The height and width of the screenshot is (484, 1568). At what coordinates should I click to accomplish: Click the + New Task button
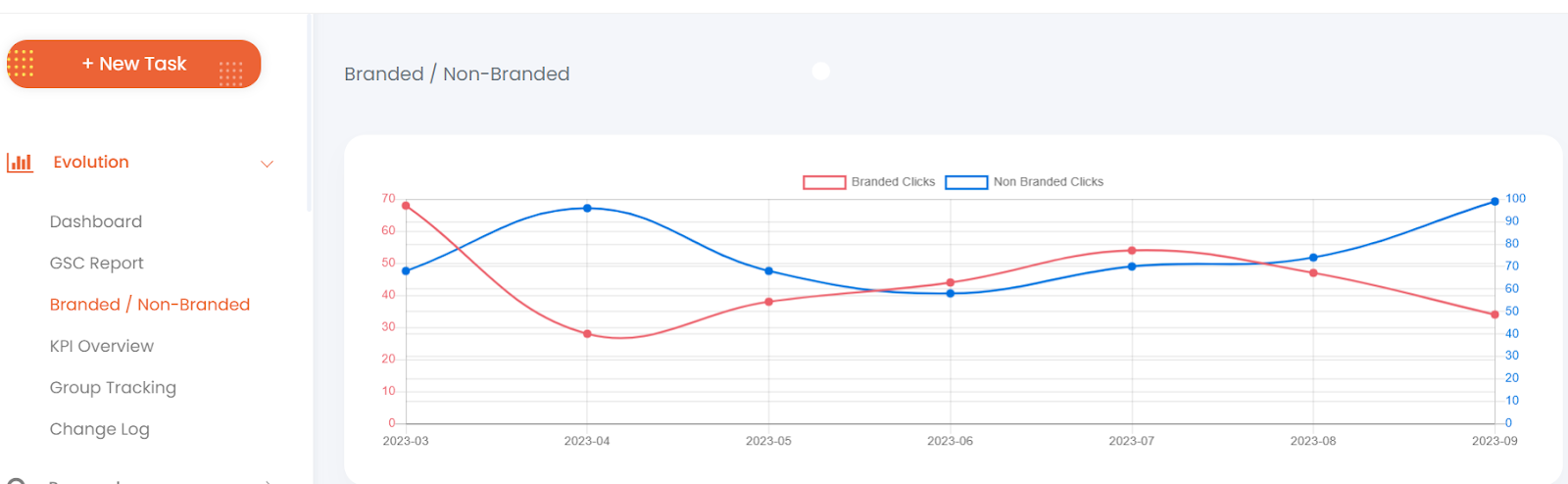click(134, 64)
